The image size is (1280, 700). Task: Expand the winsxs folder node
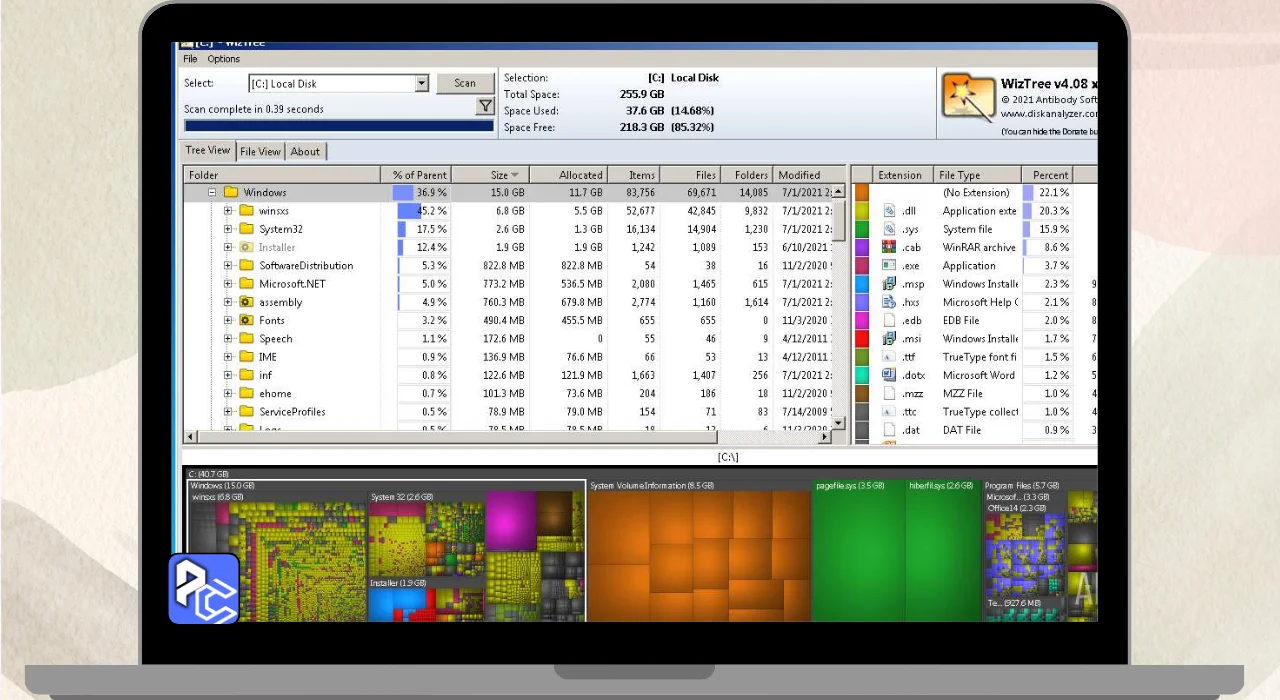point(228,211)
